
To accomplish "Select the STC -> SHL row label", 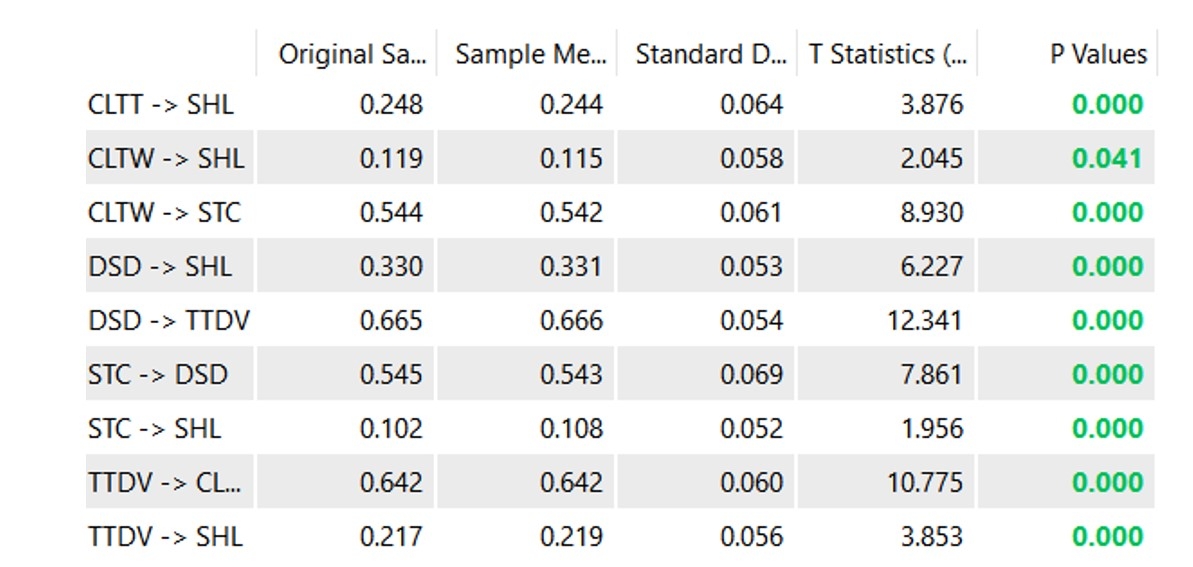I will pos(154,428).
